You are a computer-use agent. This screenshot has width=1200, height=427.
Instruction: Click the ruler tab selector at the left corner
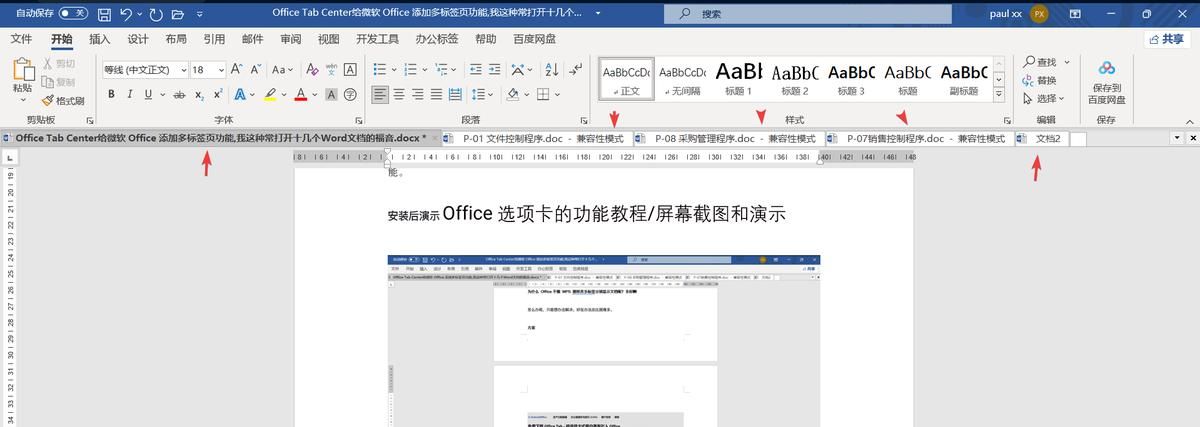(8, 158)
